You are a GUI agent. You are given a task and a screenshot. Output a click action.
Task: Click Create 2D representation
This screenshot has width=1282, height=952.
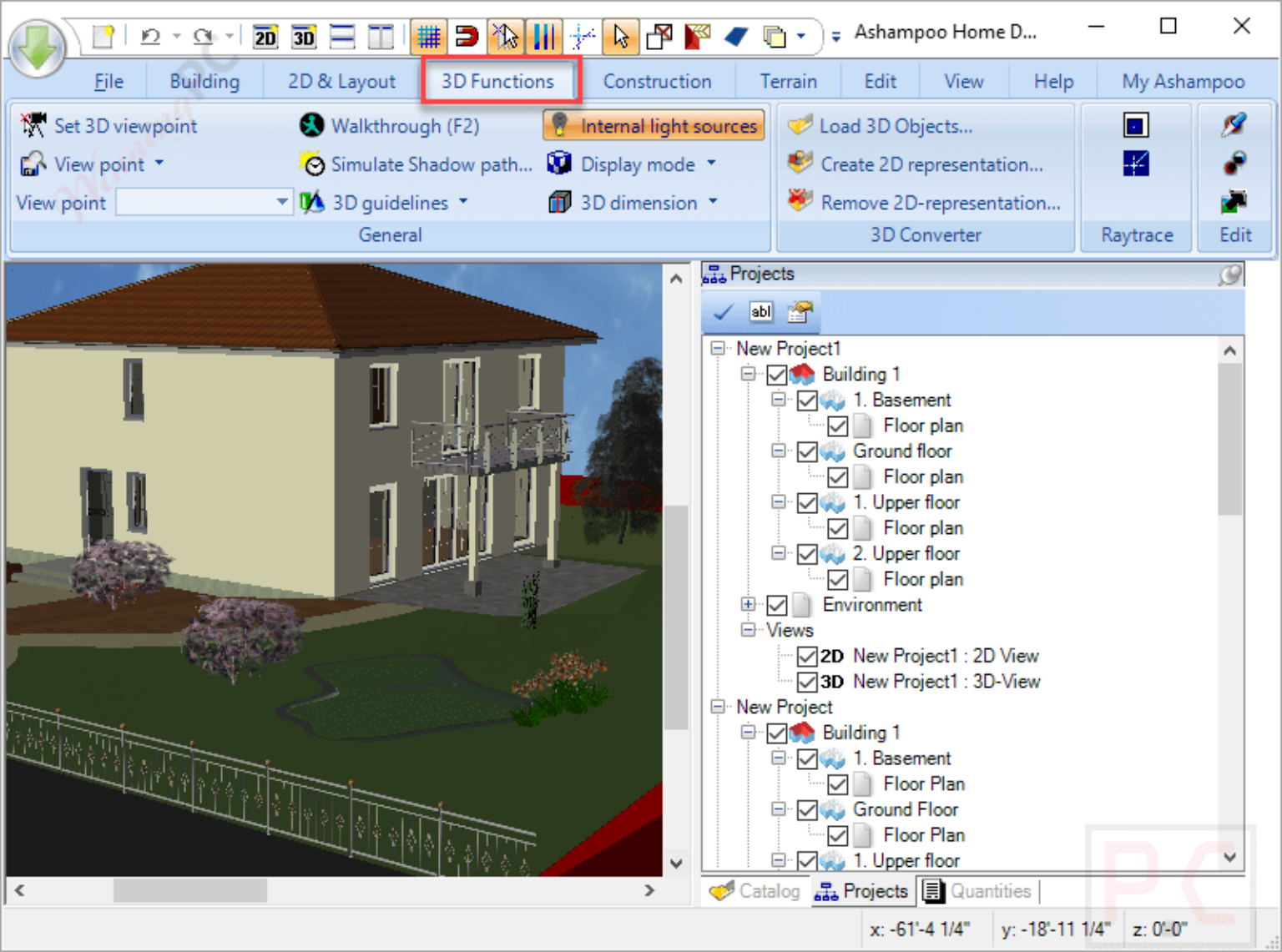point(916,164)
